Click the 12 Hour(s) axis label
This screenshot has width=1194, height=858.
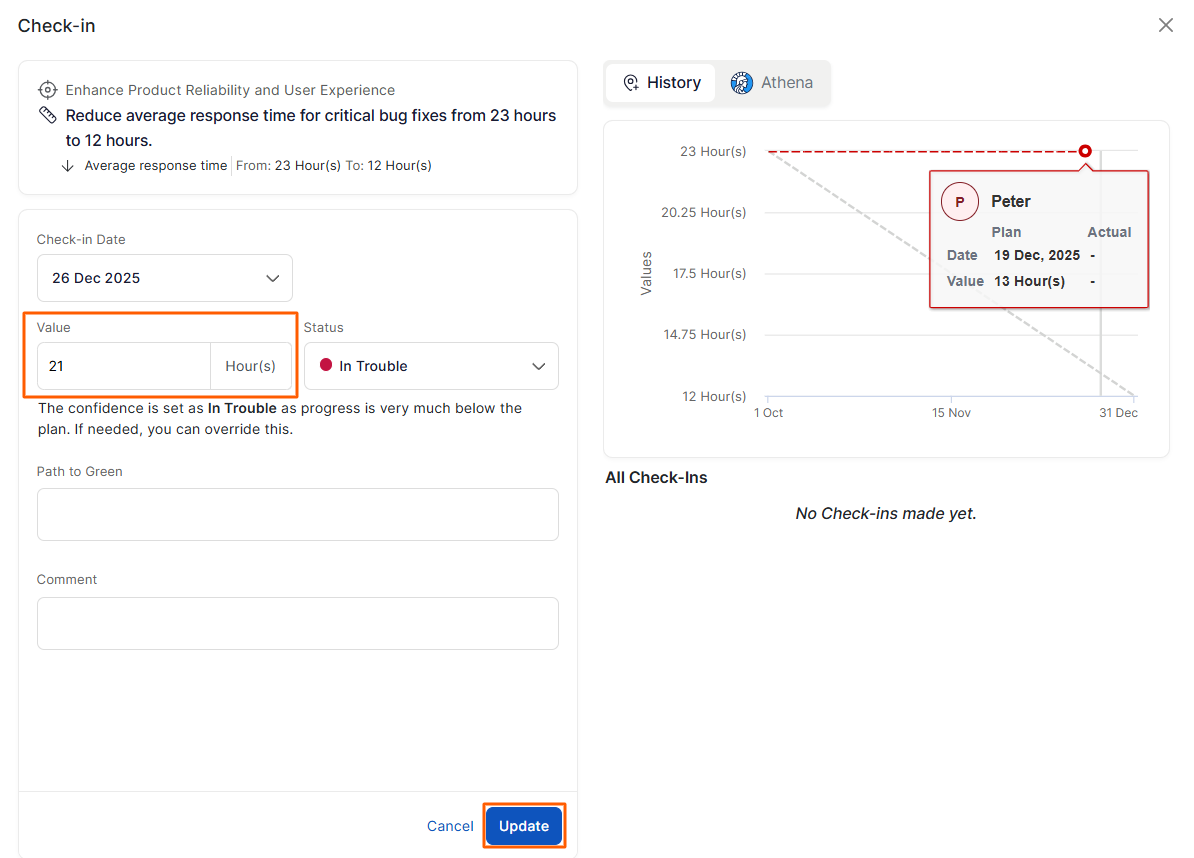pyautogui.click(x=714, y=396)
